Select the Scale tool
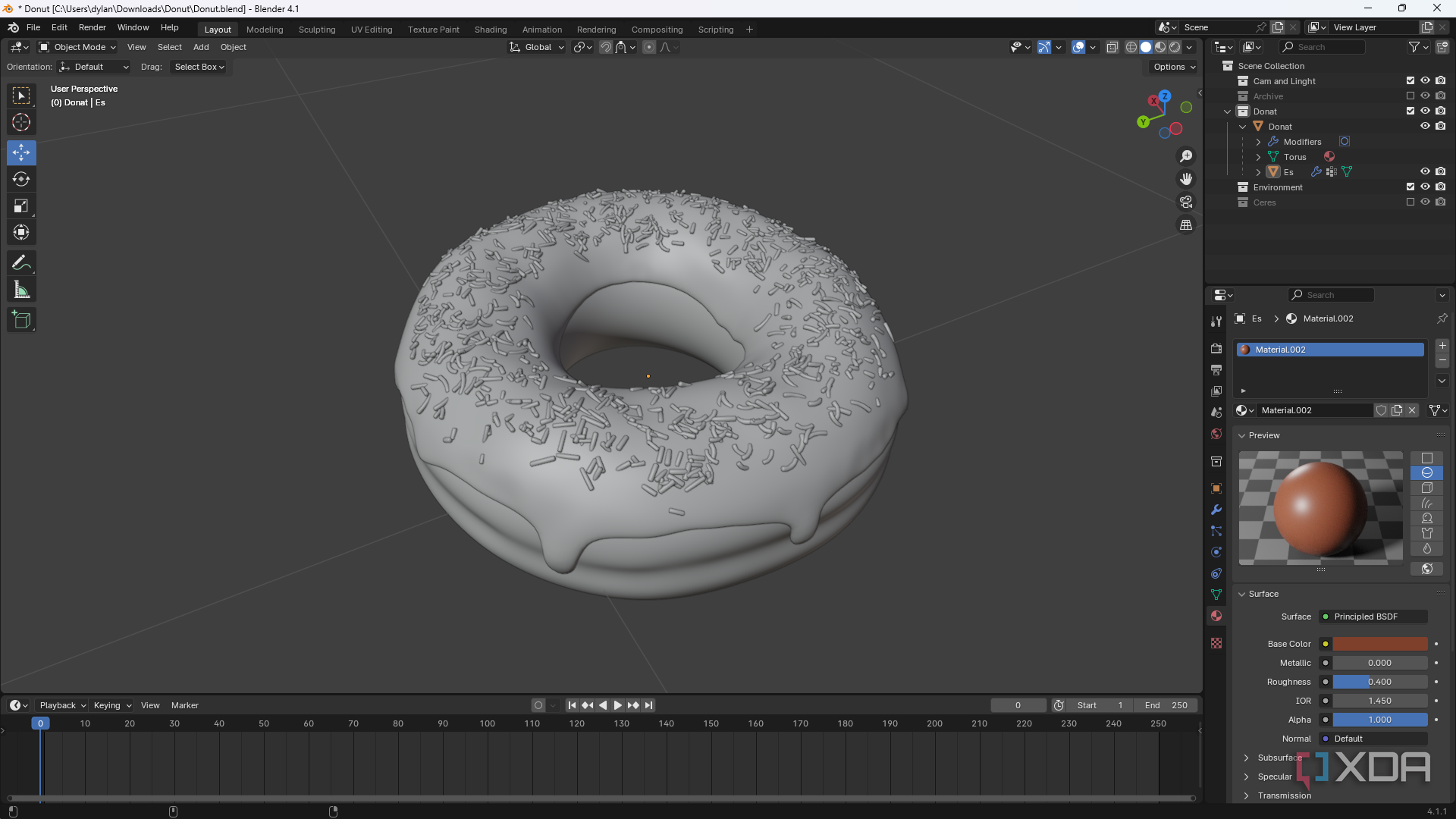 pos(21,206)
